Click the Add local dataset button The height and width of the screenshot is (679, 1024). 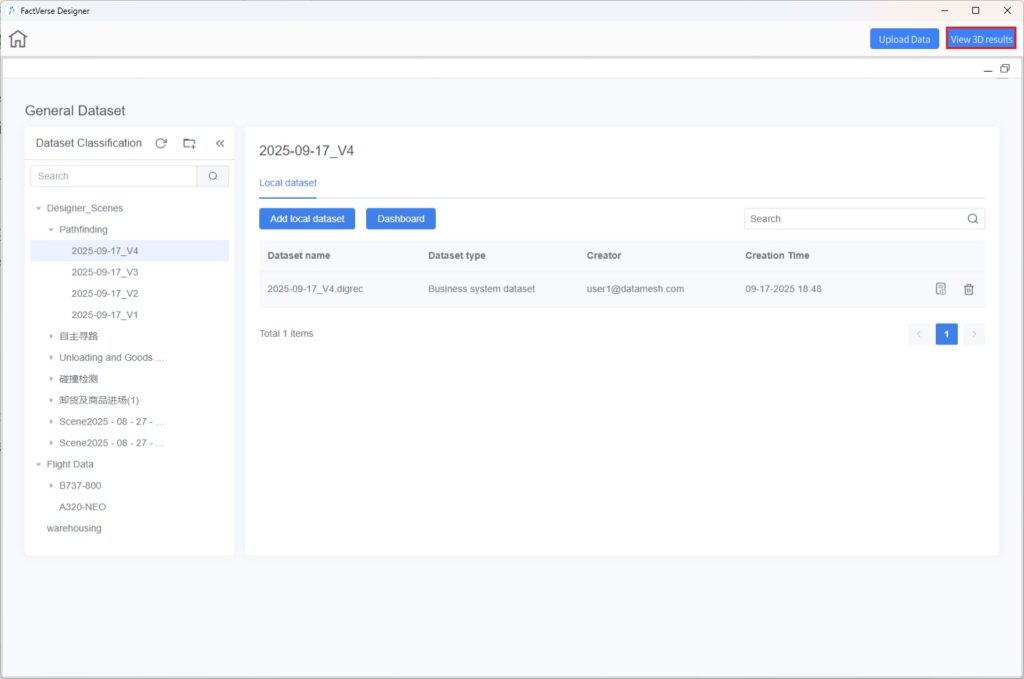pos(307,219)
